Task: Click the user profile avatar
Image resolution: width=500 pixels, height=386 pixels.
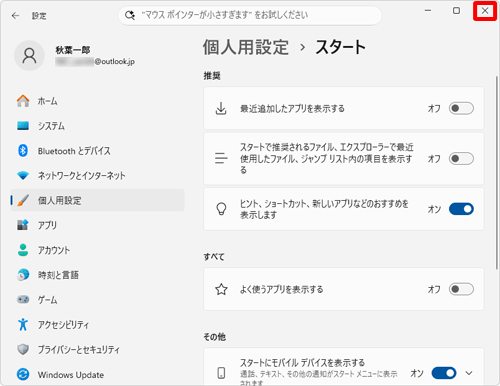Action: 29,56
